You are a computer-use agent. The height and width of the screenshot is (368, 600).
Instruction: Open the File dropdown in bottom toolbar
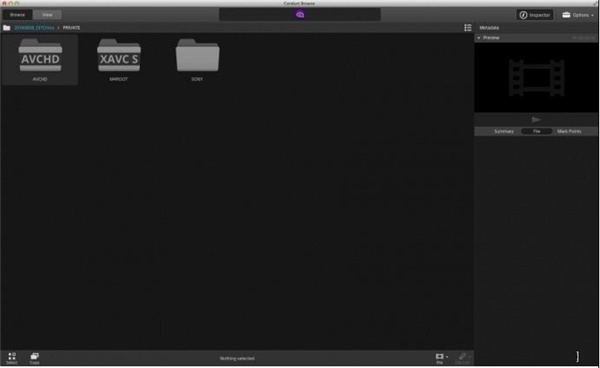click(441, 358)
